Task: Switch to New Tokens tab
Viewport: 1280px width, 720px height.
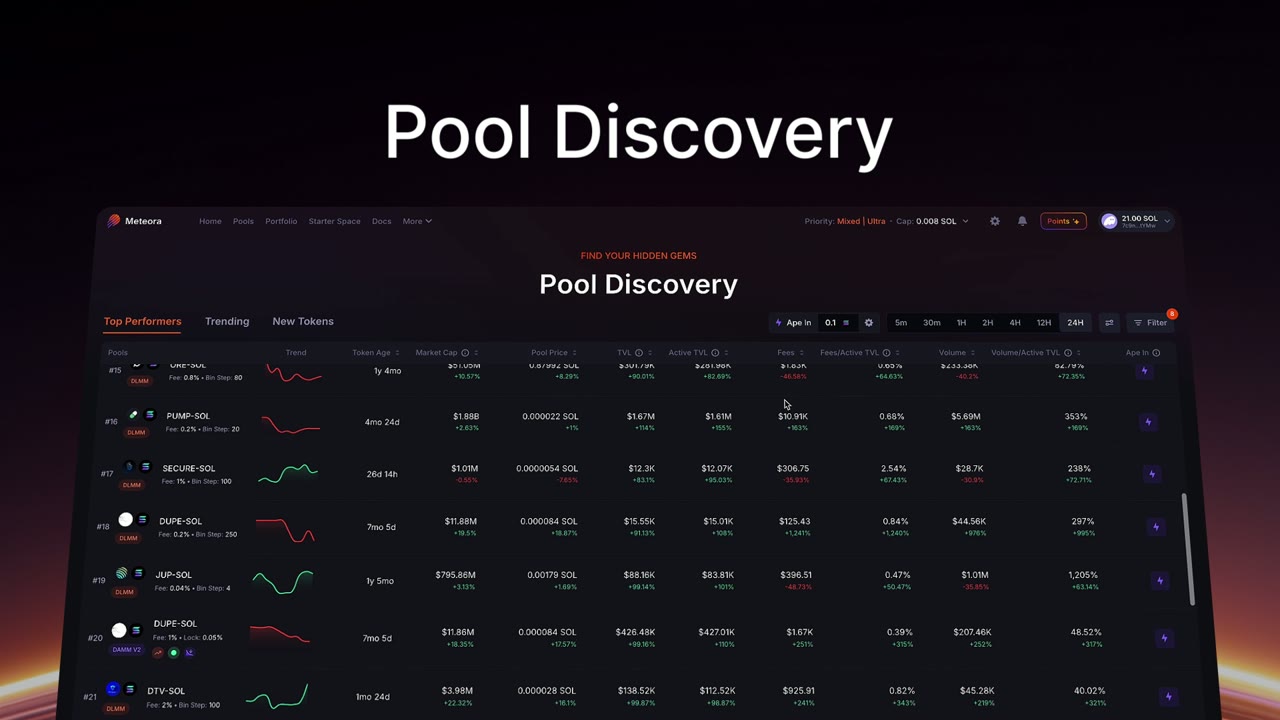Action: click(x=303, y=322)
